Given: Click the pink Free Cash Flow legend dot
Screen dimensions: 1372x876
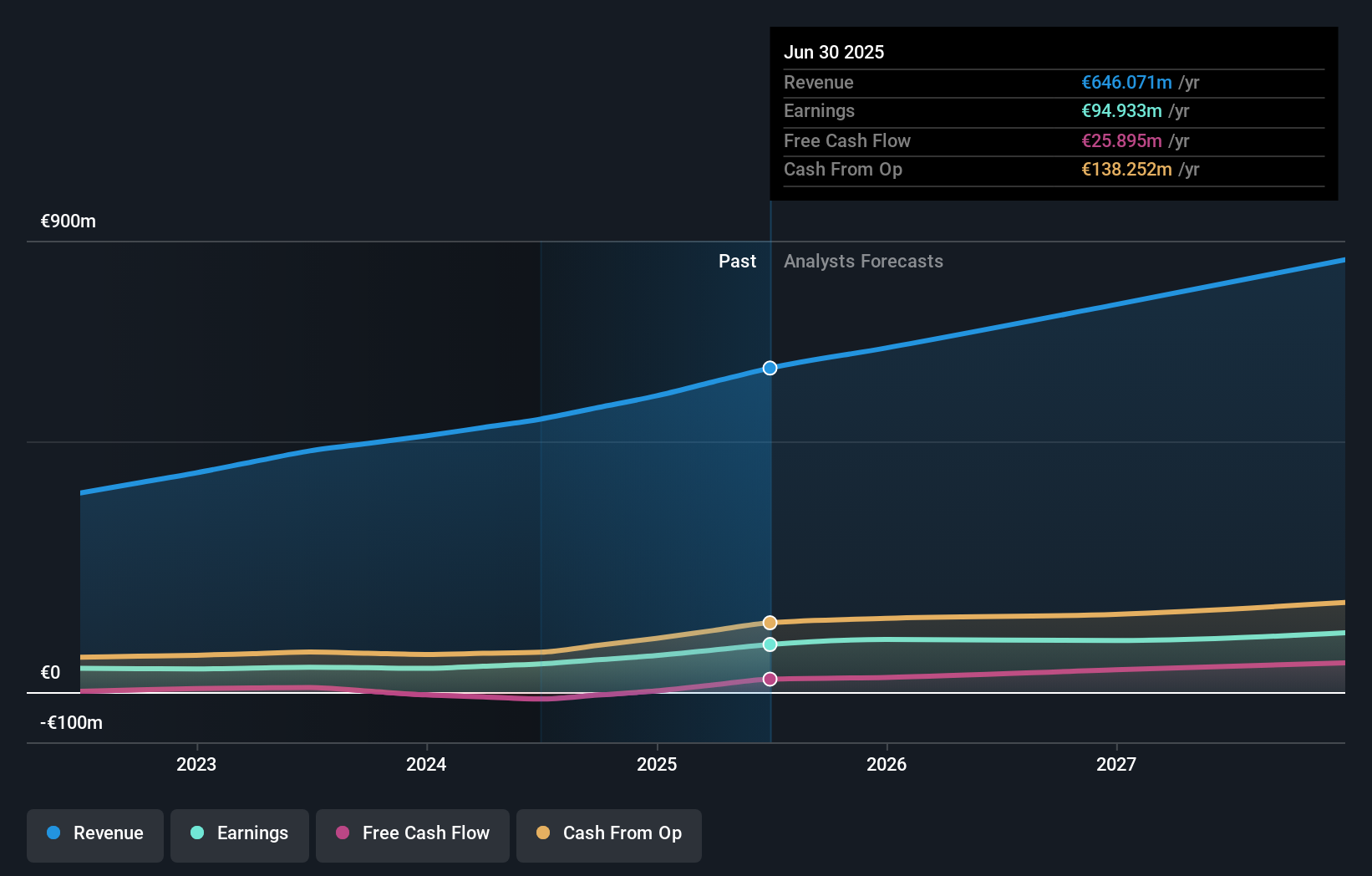Looking at the screenshot, I should 342,833.
